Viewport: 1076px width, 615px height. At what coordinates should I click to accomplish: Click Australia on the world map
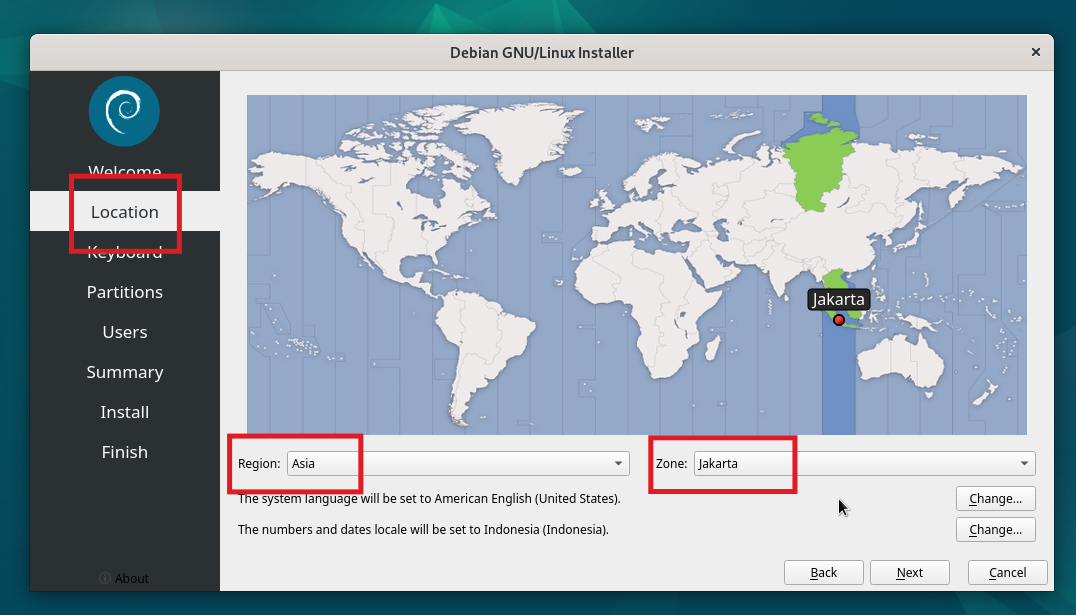[x=900, y=362]
